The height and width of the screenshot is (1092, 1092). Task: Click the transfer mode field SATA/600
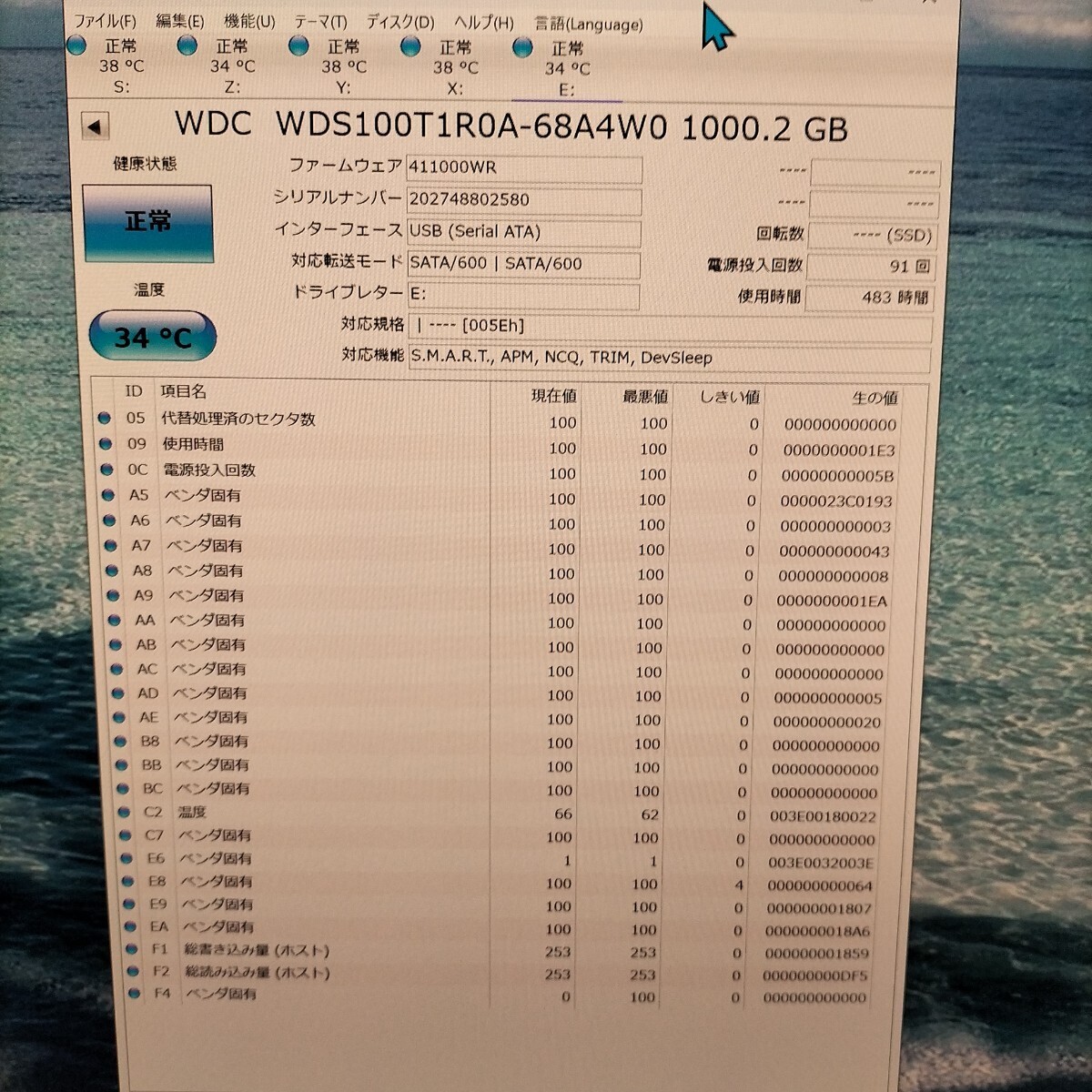(x=523, y=265)
